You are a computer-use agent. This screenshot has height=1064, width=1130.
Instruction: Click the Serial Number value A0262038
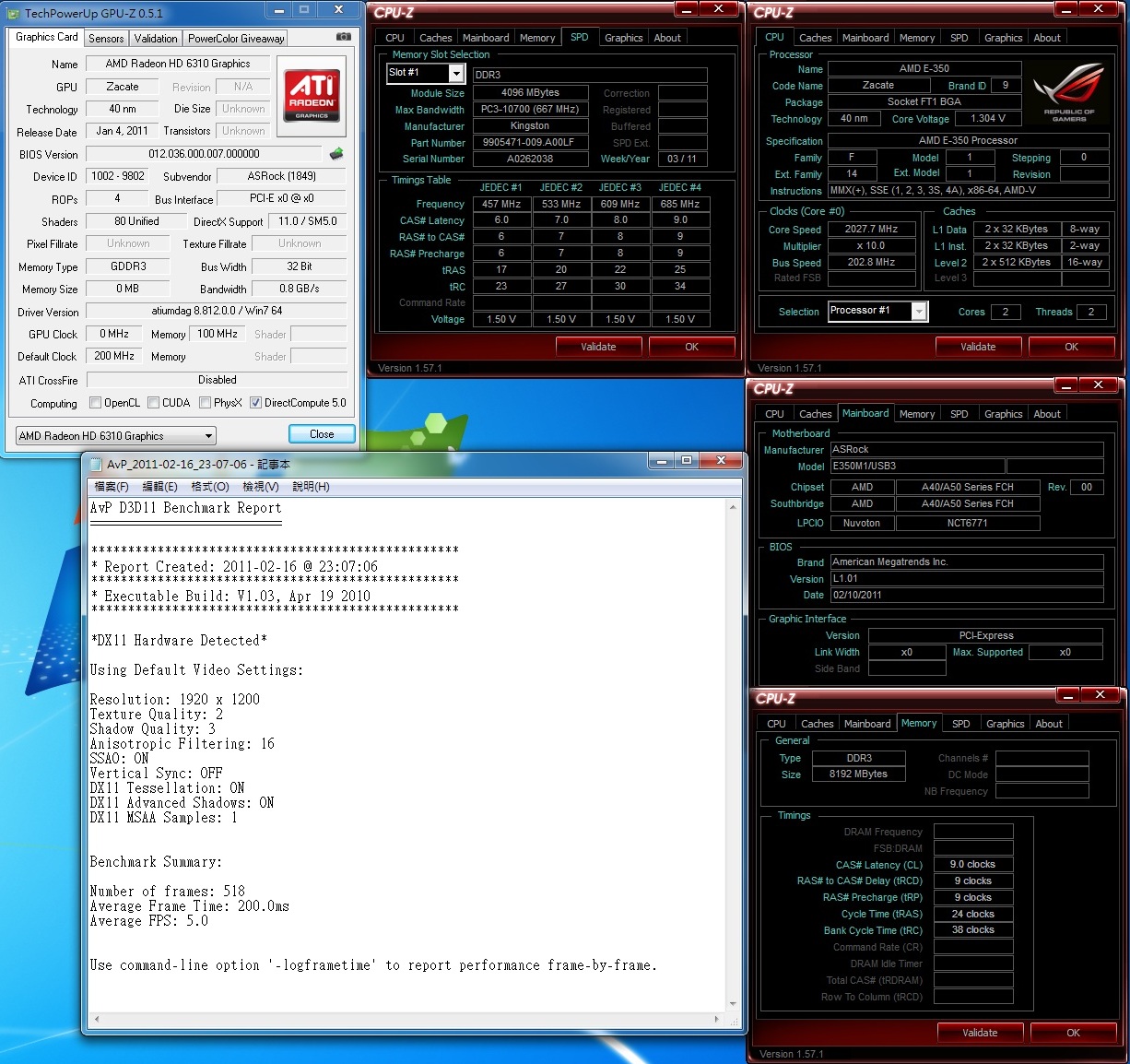click(x=529, y=159)
